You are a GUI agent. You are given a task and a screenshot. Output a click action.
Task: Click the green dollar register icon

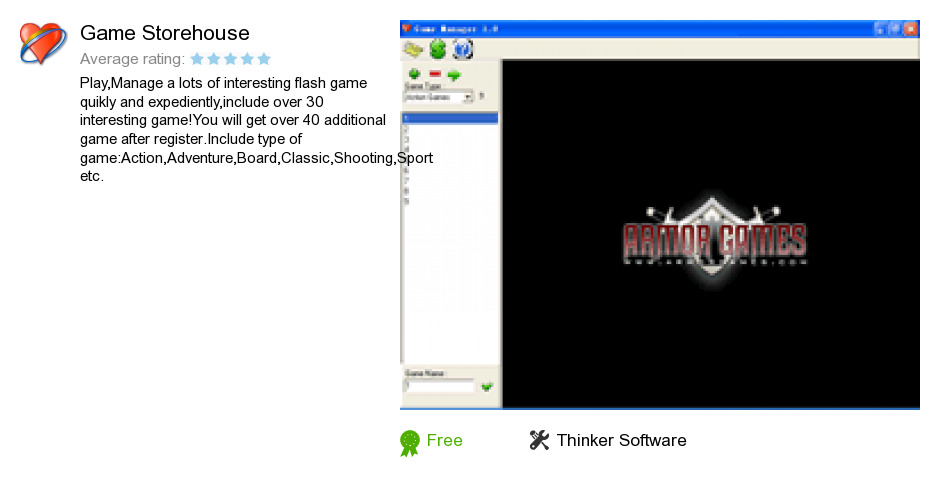point(438,49)
